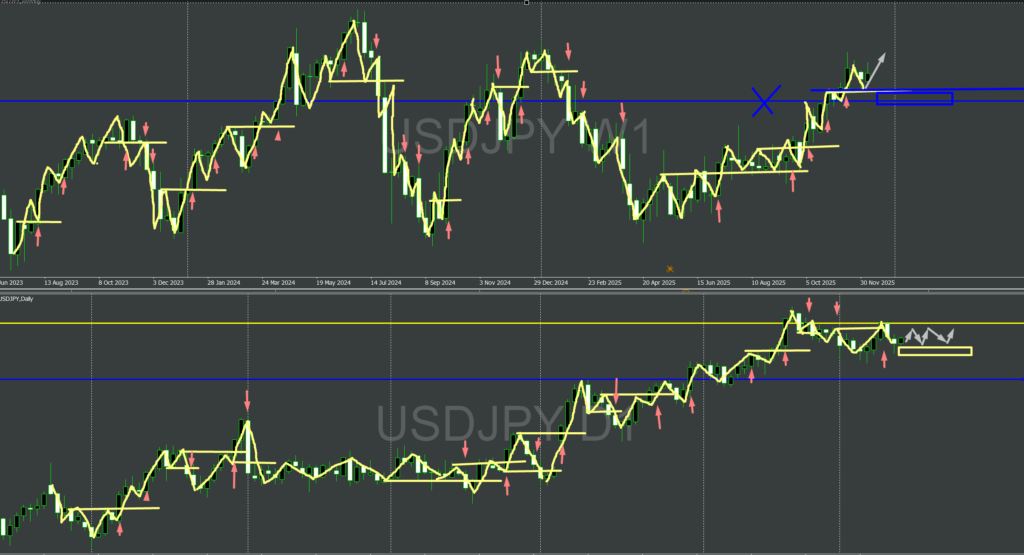Click the small orange marker above the weekly date axis
Screen dimensions: 1024x555
670,268
